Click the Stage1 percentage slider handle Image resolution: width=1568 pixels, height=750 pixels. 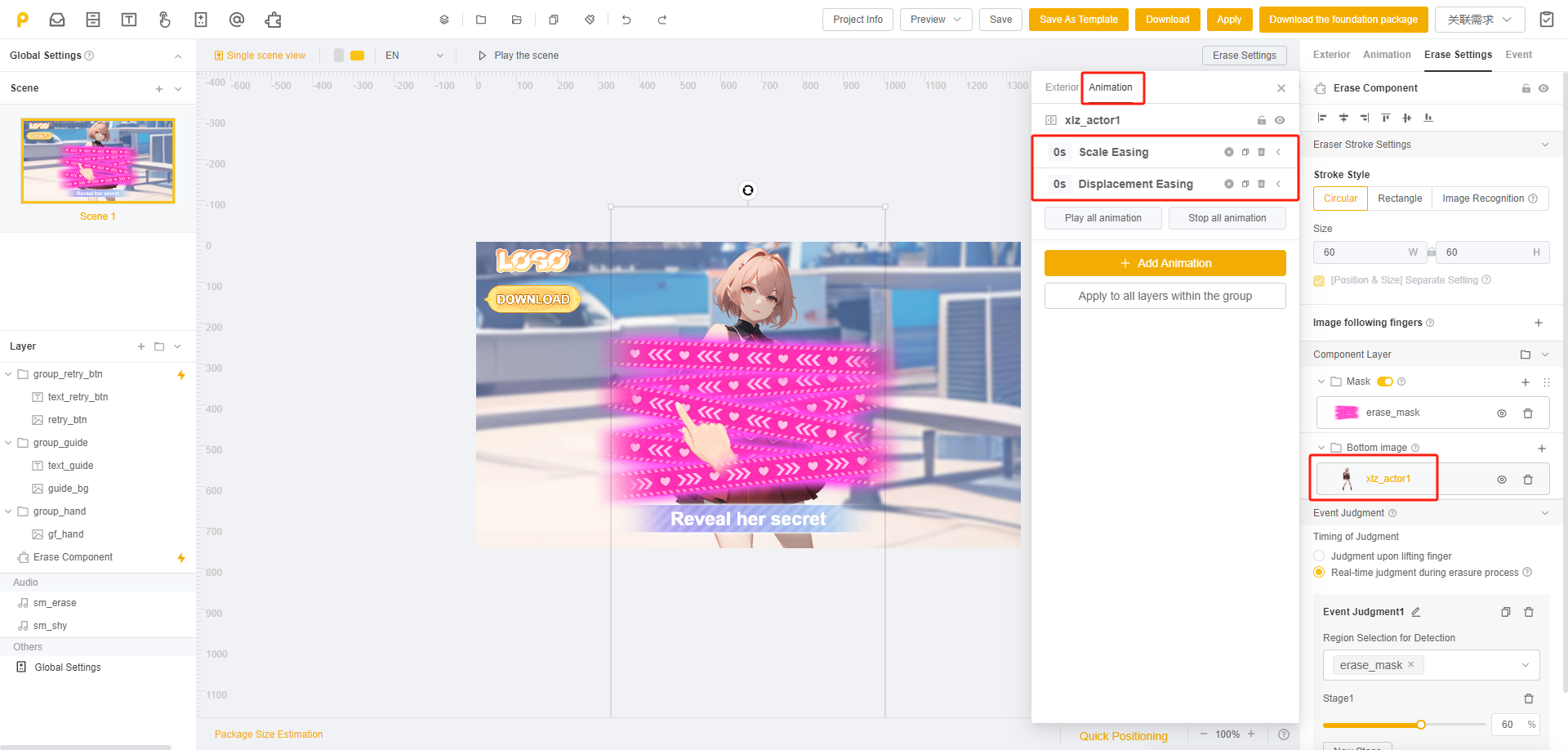[x=1421, y=725]
